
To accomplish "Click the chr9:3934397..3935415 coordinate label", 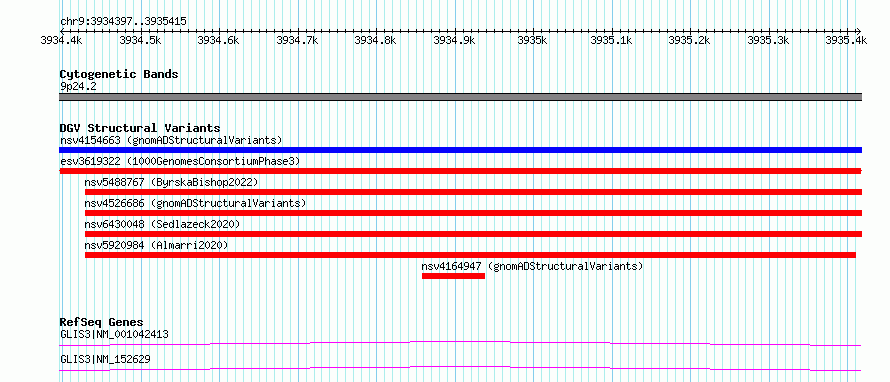I will point(123,22).
